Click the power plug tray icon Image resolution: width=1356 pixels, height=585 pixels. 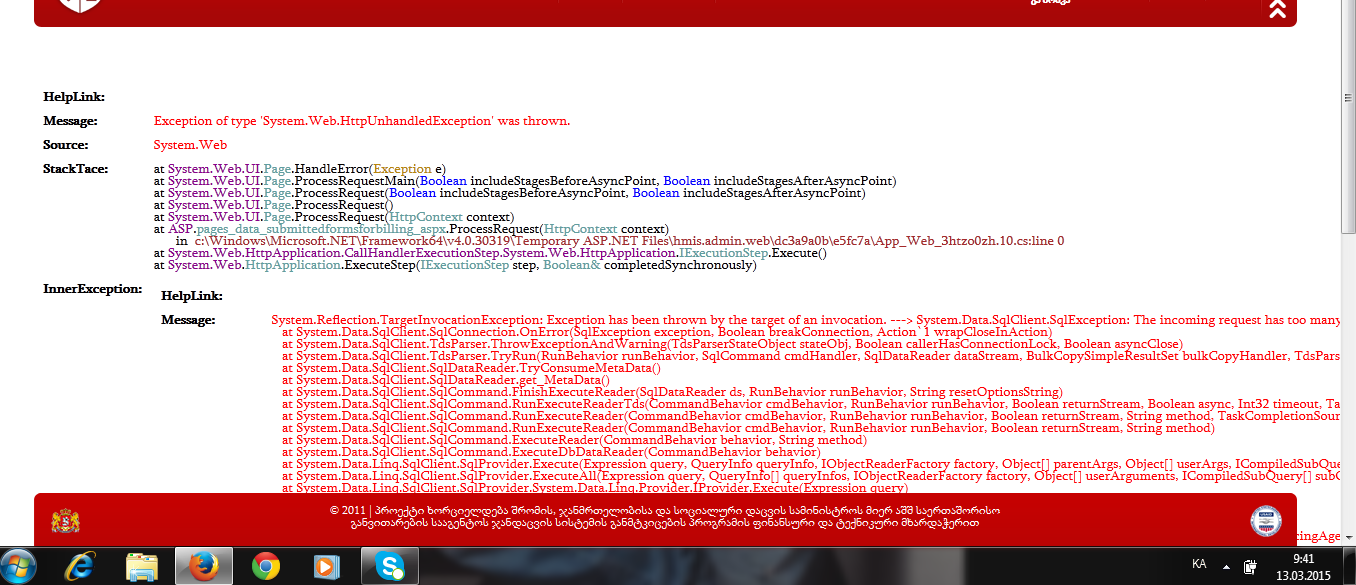pos(1250,566)
